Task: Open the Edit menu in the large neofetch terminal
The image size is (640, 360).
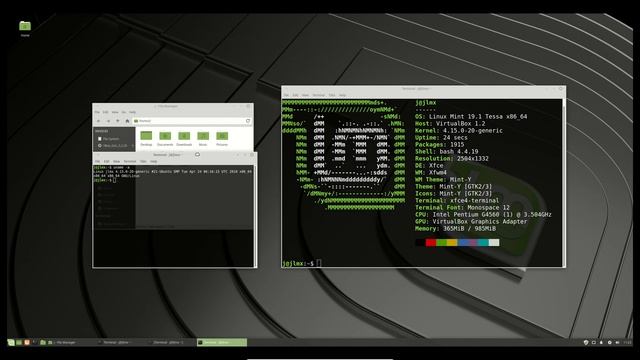Action: [x=295, y=95]
